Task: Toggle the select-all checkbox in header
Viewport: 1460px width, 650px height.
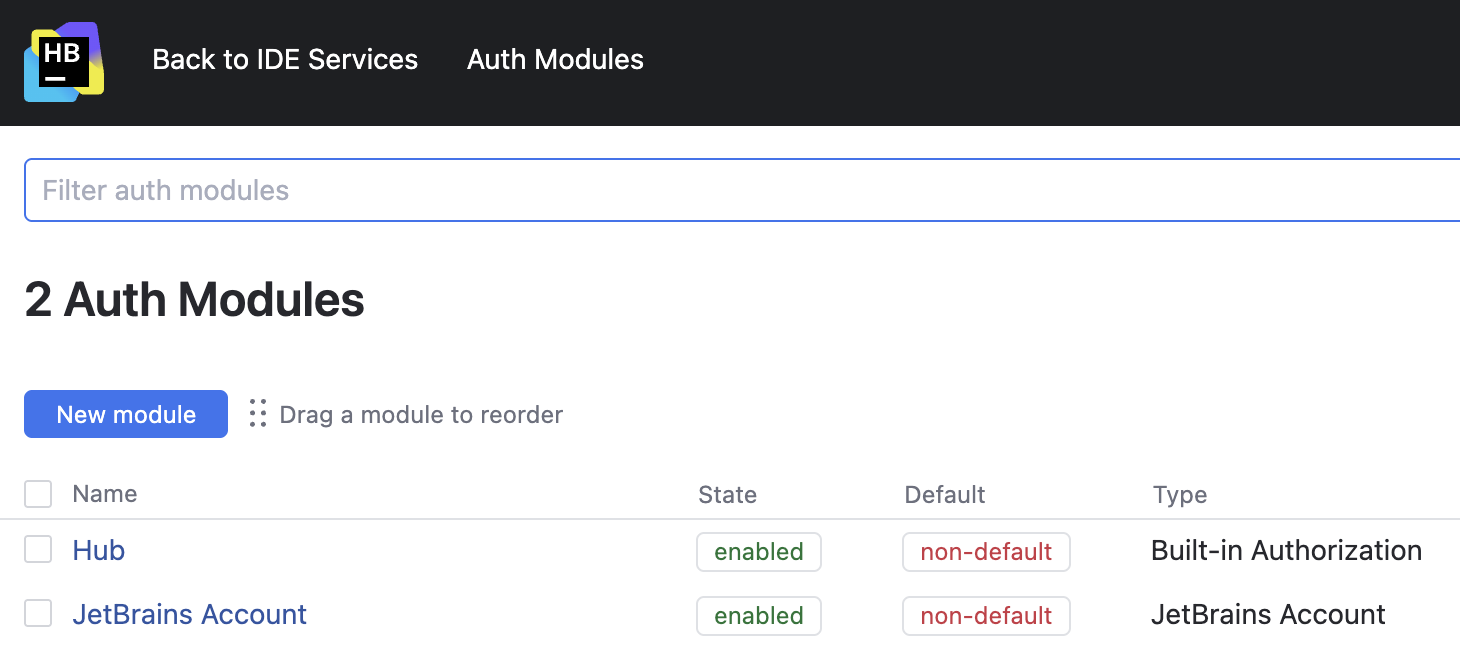Action: coord(38,494)
